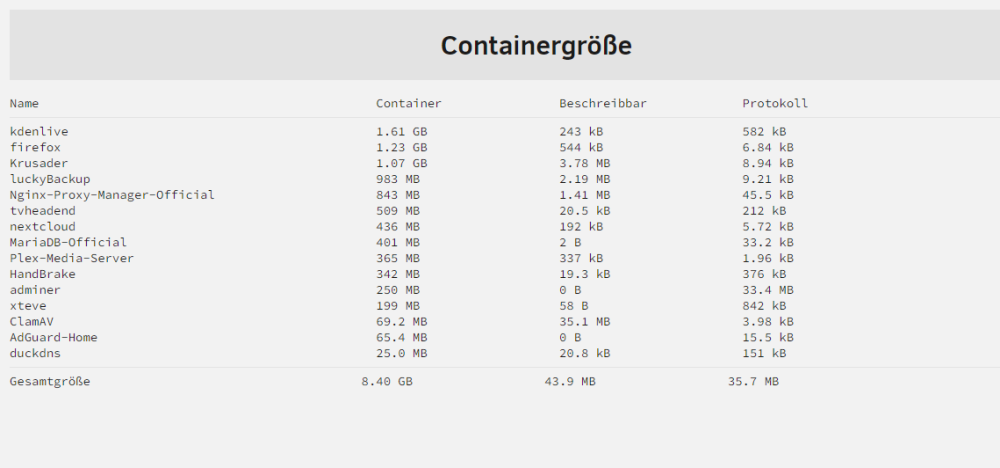Click the Containergröße heading
This screenshot has width=1000, height=468.
(x=536, y=46)
